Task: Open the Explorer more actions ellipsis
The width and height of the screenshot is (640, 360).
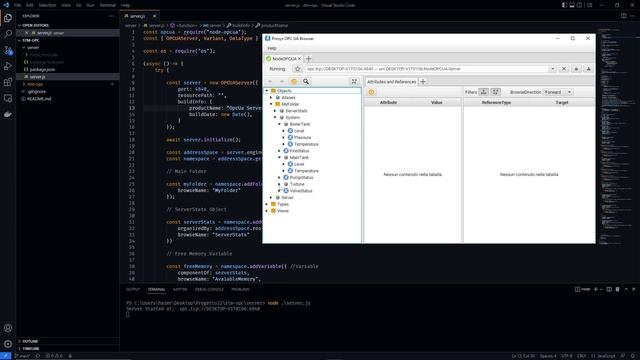Action: (x=111, y=16)
